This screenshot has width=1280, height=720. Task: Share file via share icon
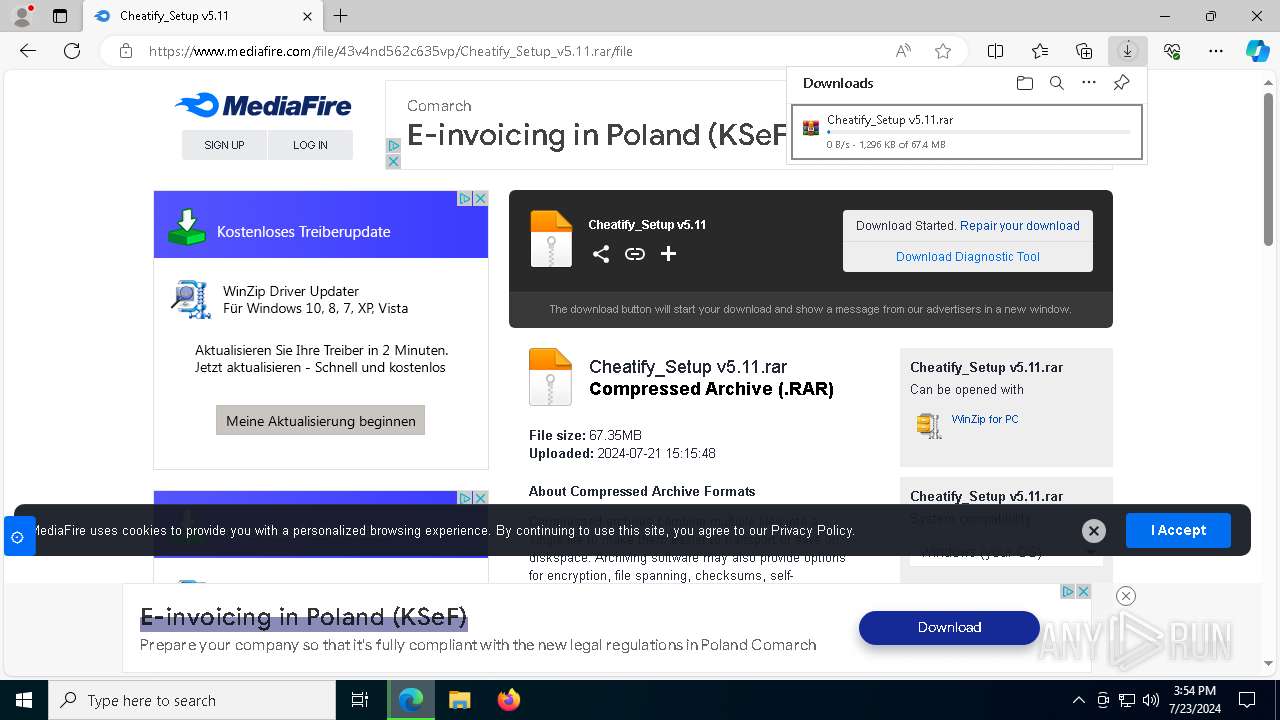pyautogui.click(x=600, y=254)
